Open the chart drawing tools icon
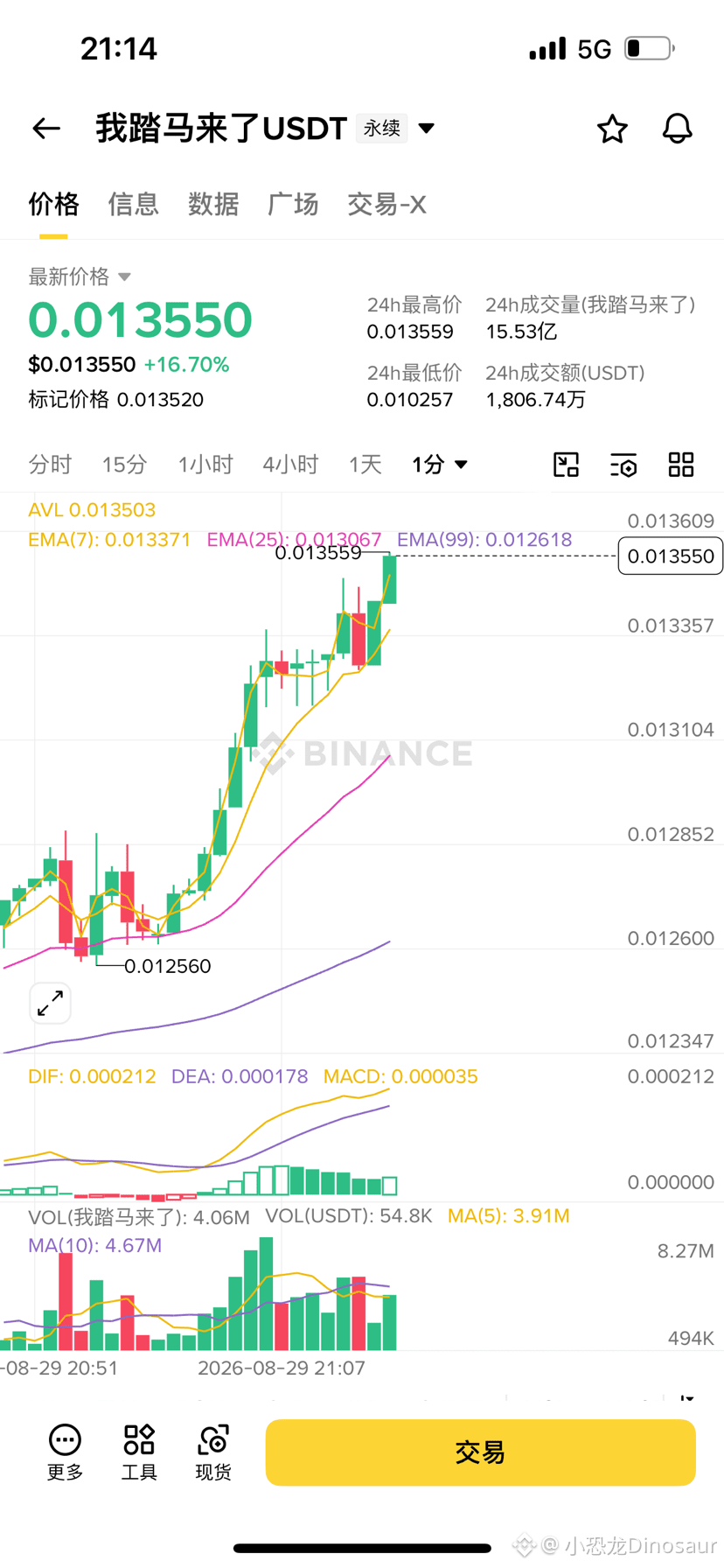This screenshot has width=724, height=1568. (x=567, y=465)
